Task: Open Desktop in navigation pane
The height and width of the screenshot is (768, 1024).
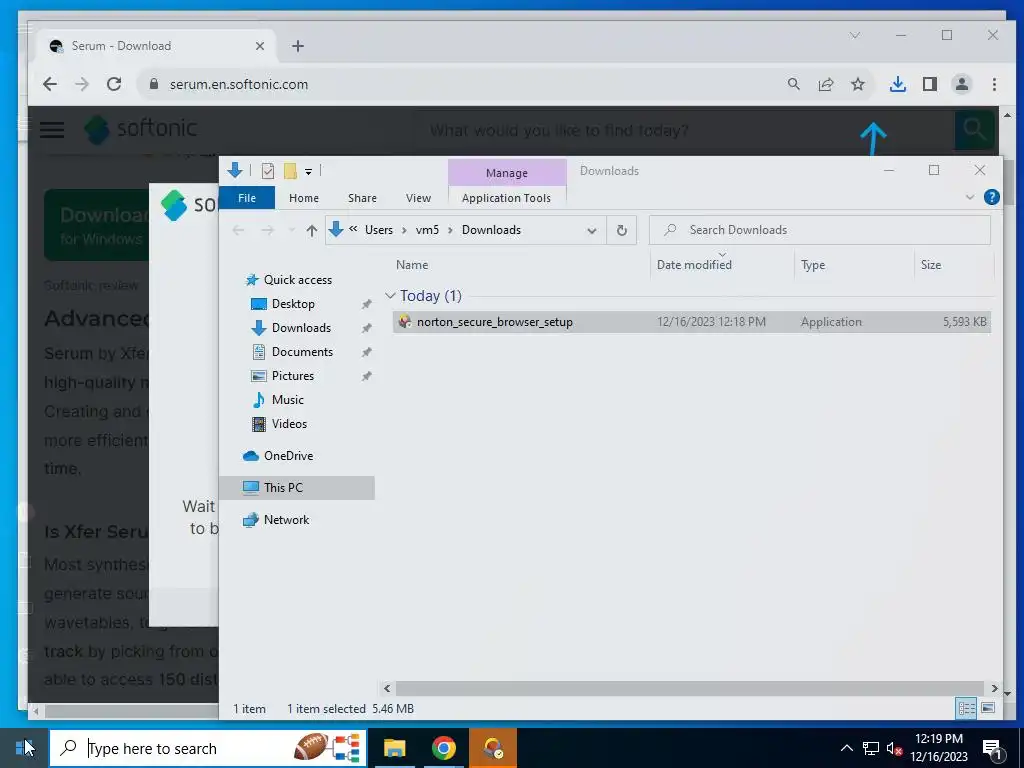Action: click(293, 304)
